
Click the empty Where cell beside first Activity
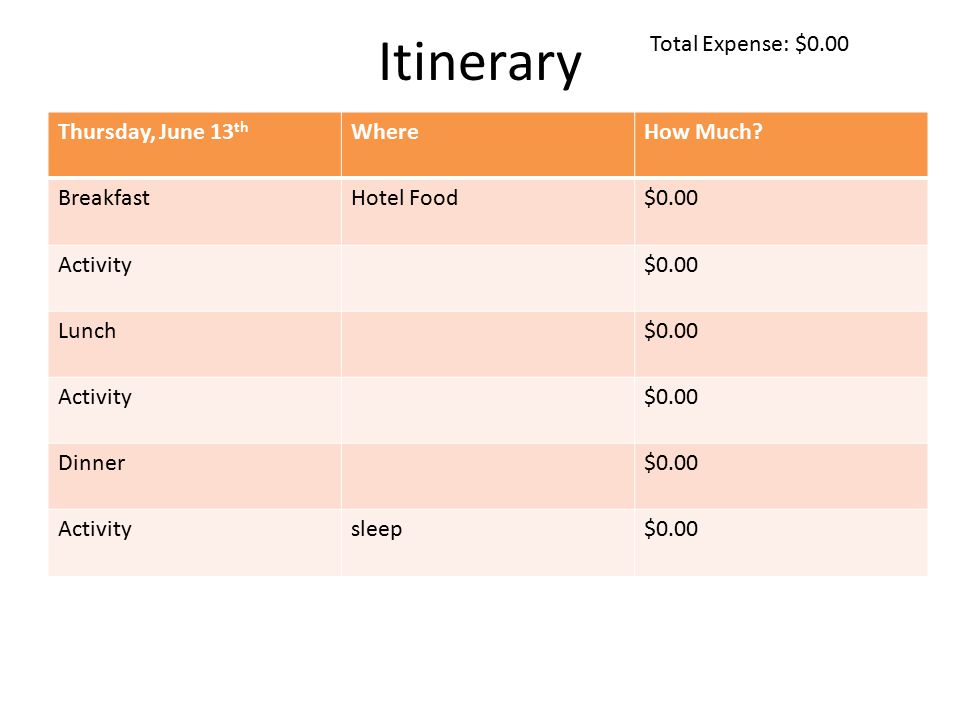[x=488, y=278]
